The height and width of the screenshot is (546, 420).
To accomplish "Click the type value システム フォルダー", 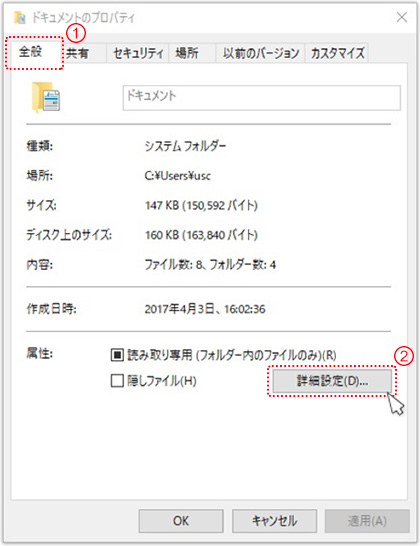I will pos(185,146).
